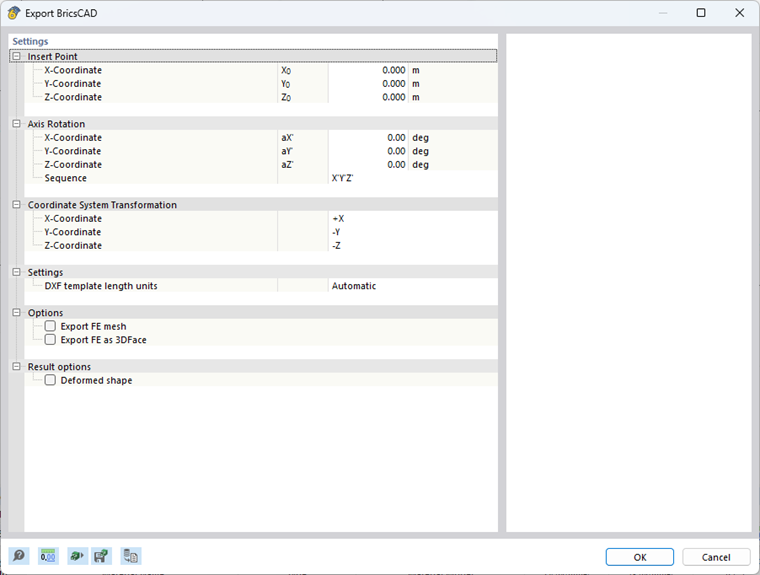Image resolution: width=760 pixels, height=575 pixels.
Task: Click the Insert Point section header text
Action: pyautogui.click(x=52, y=56)
